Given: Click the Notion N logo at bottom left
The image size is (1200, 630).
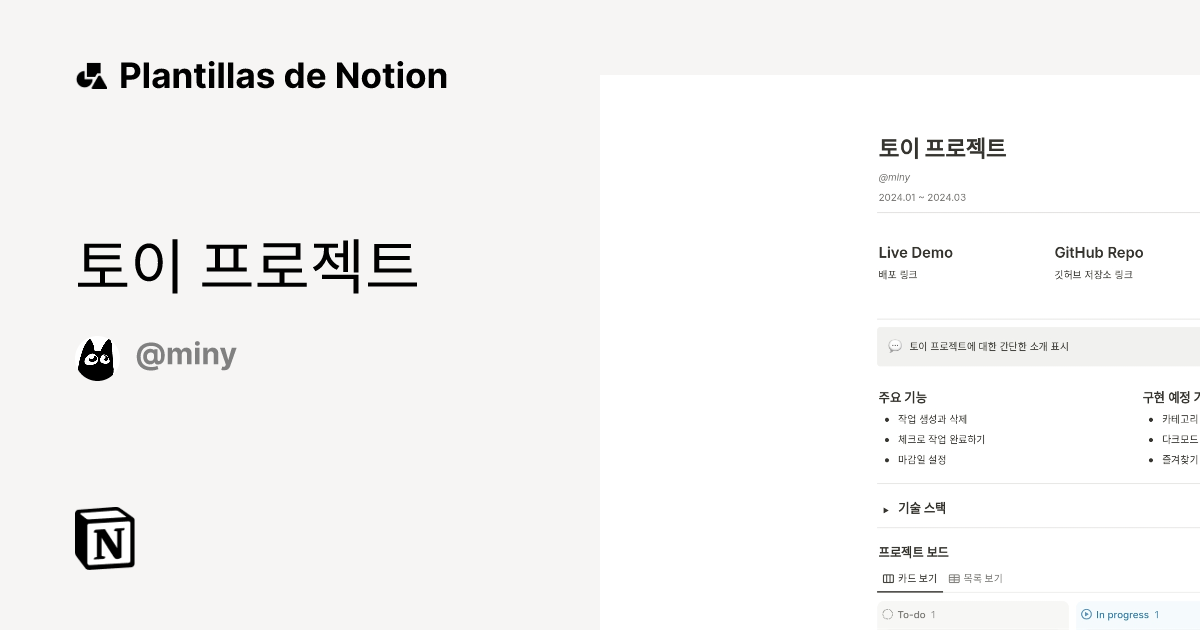Looking at the screenshot, I should tap(103, 539).
